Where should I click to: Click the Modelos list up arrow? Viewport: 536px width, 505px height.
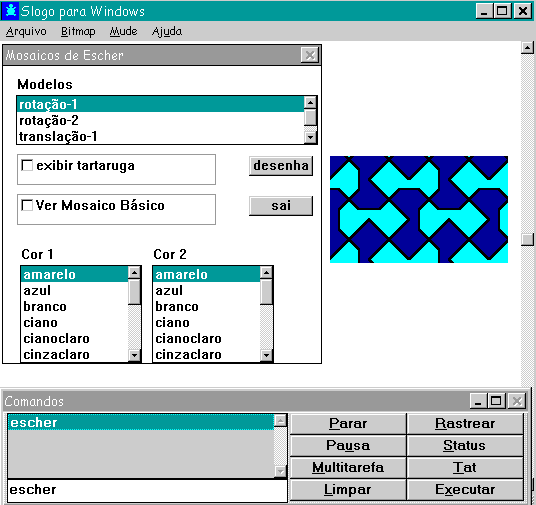coord(310,102)
